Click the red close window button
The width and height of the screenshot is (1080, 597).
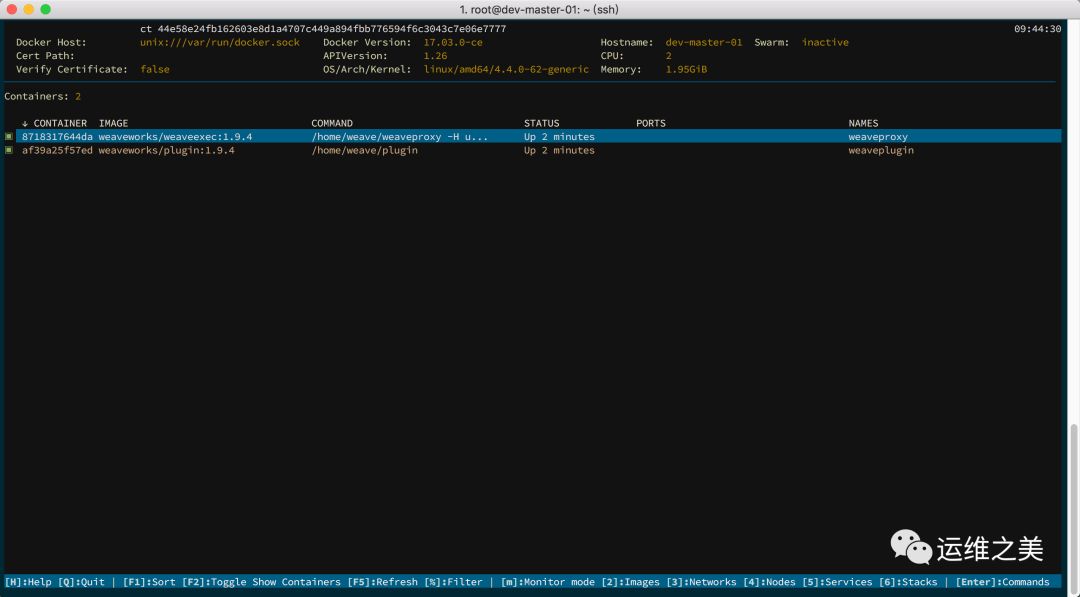coord(12,9)
